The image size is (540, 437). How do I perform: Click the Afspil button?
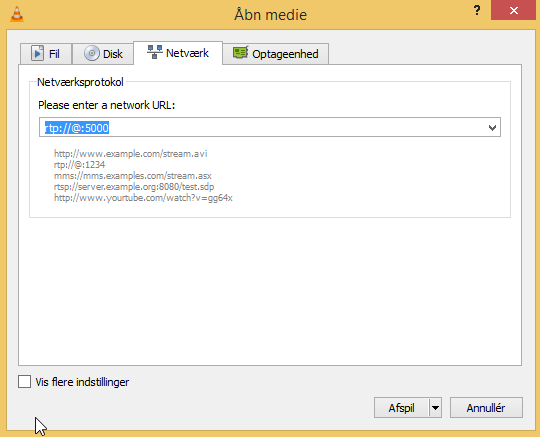point(402,408)
